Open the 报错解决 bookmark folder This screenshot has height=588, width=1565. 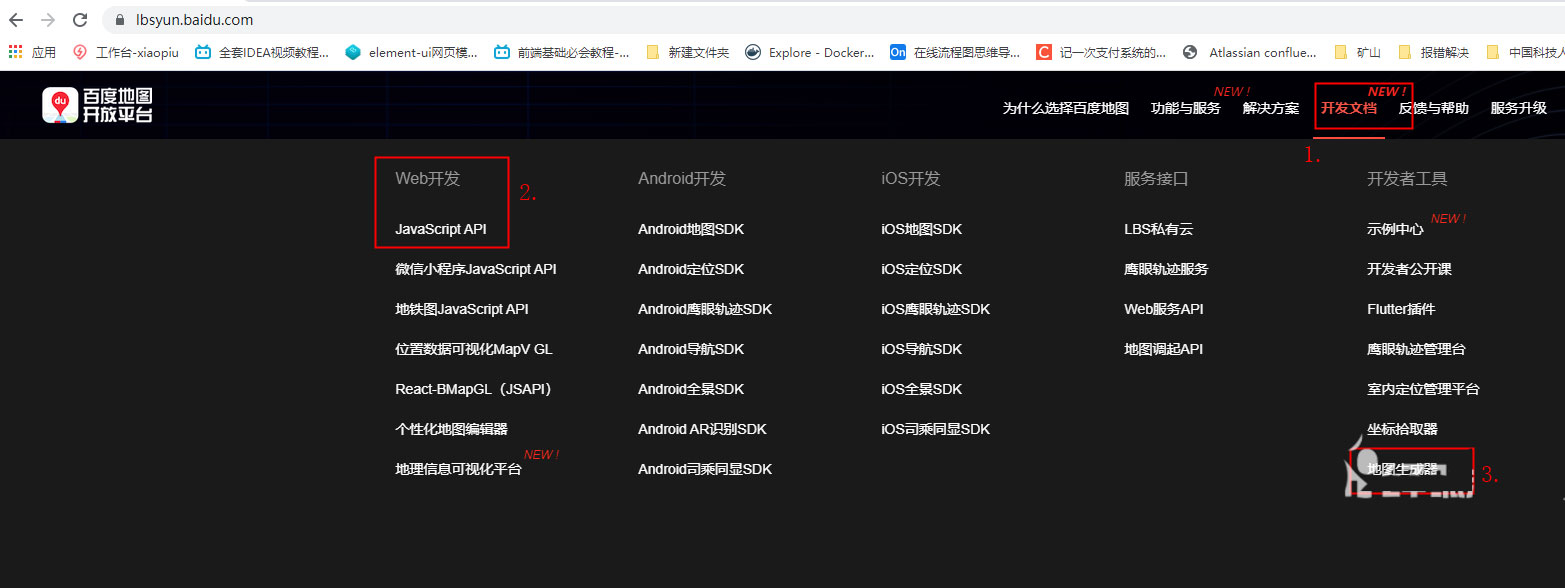[1433, 52]
